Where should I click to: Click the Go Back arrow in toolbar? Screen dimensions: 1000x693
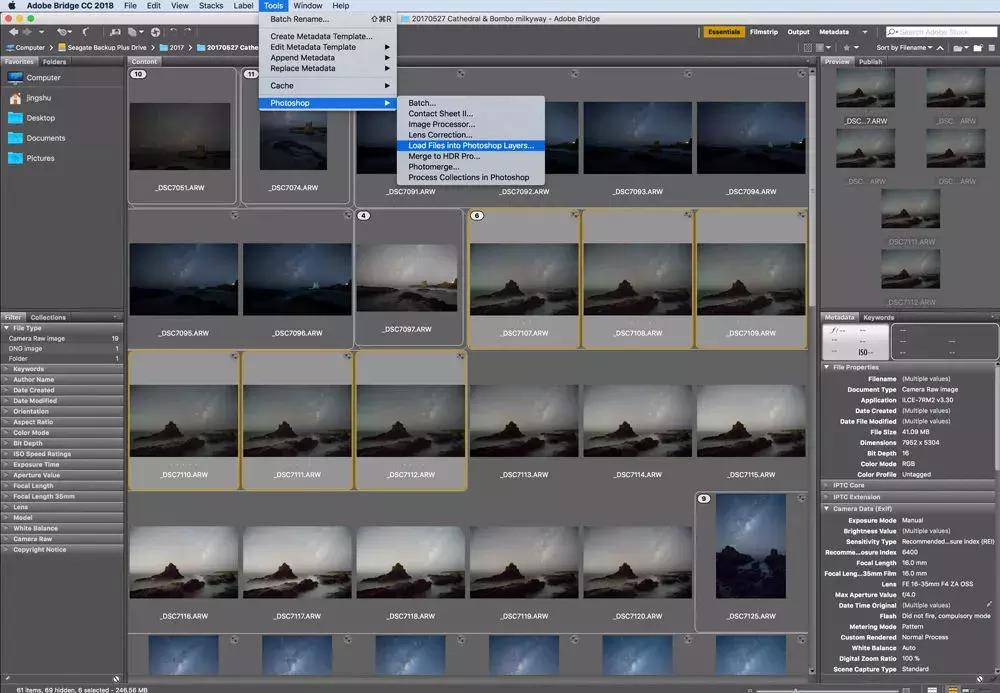pyautogui.click(x=13, y=32)
